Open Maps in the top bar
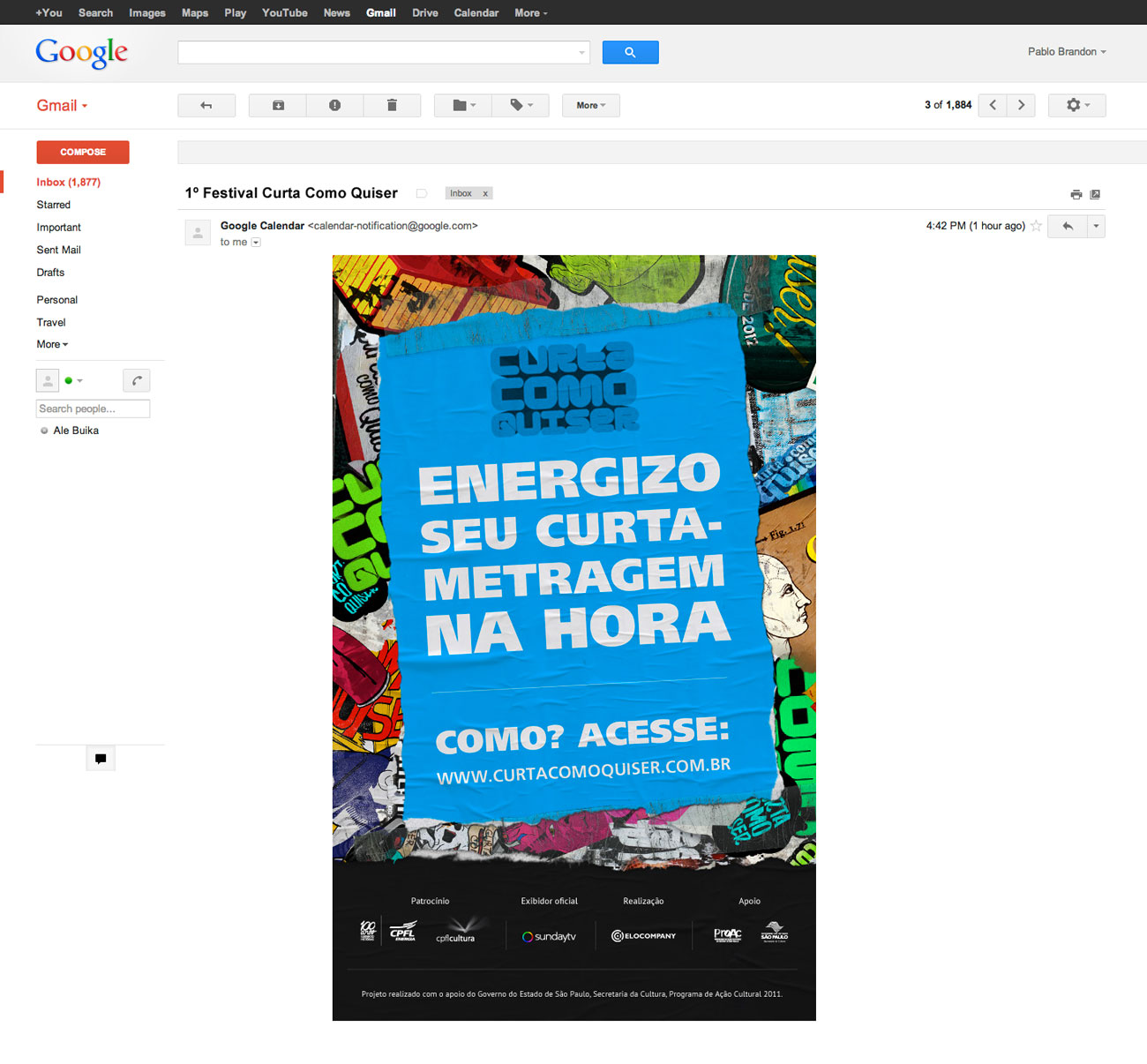The height and width of the screenshot is (1064, 1147). (x=195, y=12)
